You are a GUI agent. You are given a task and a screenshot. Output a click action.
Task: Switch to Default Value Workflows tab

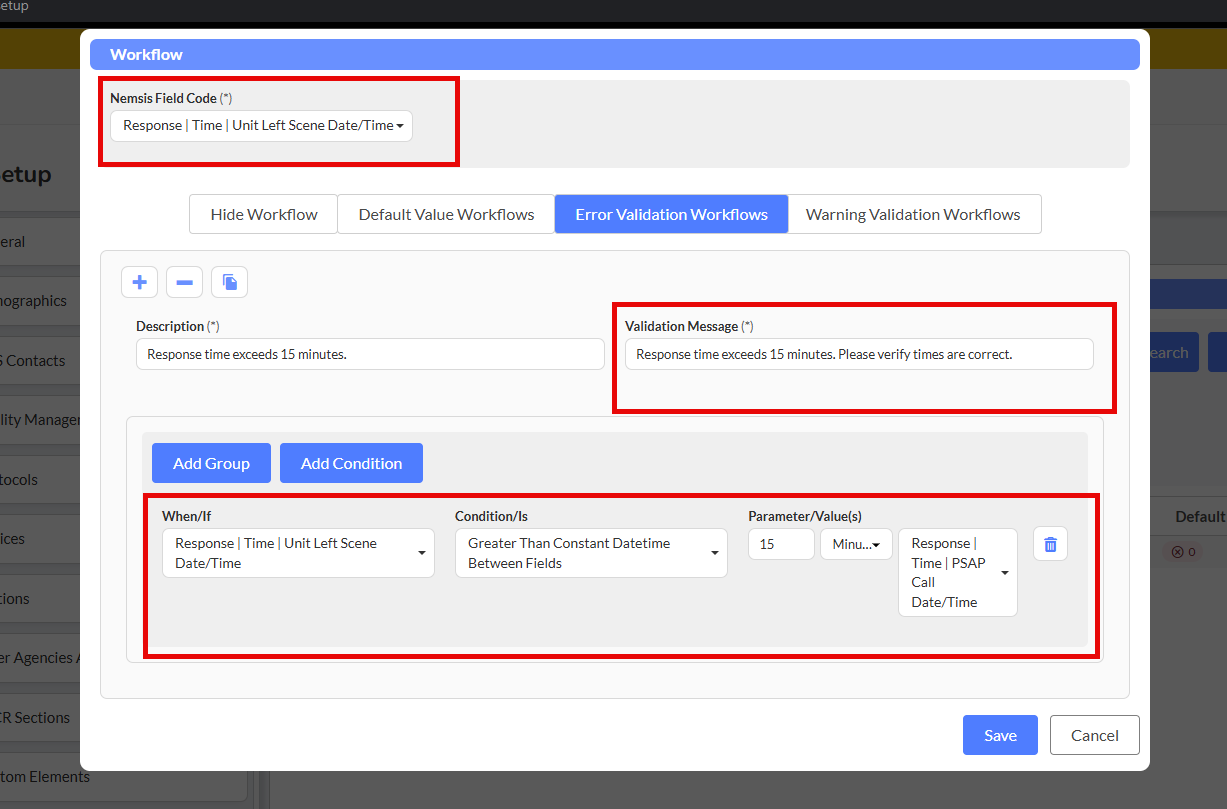446,214
